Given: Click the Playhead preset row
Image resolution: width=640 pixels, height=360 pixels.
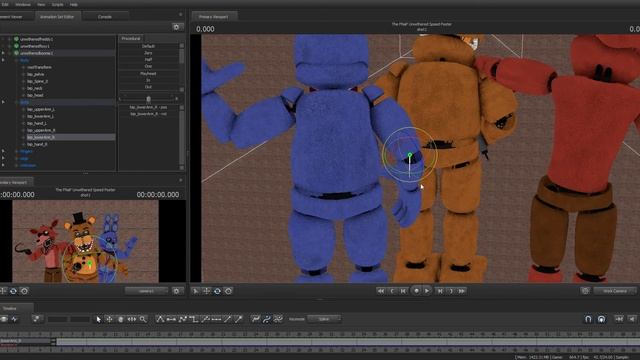Looking at the screenshot, I should click(x=149, y=73).
